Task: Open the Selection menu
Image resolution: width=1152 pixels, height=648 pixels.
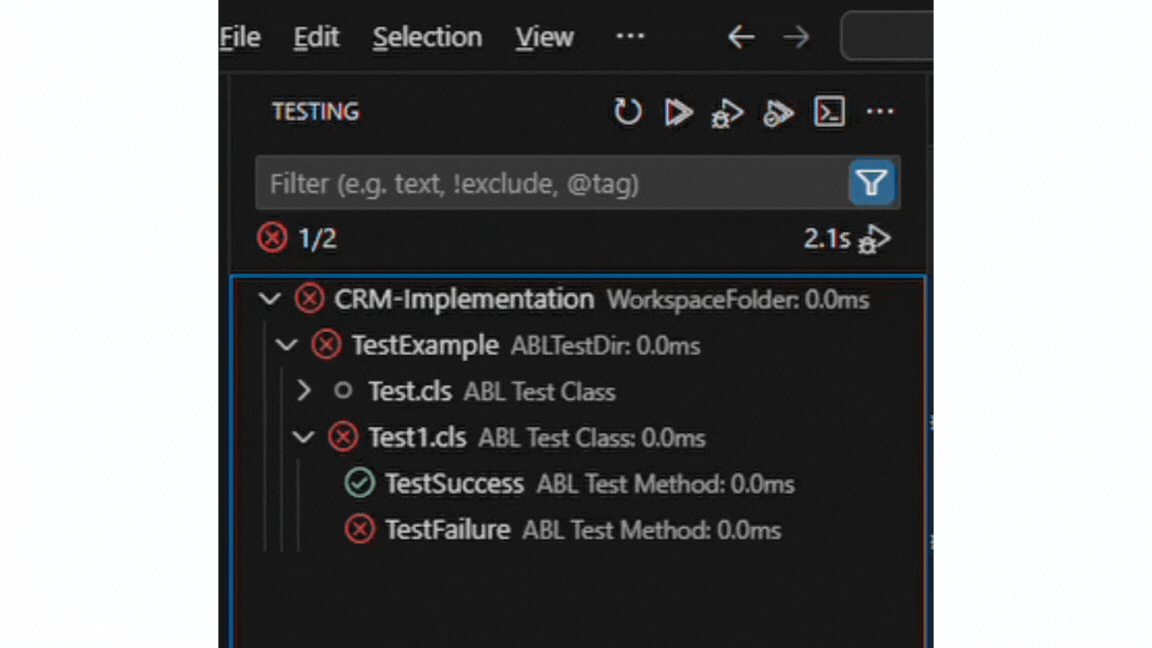Action: click(x=427, y=37)
